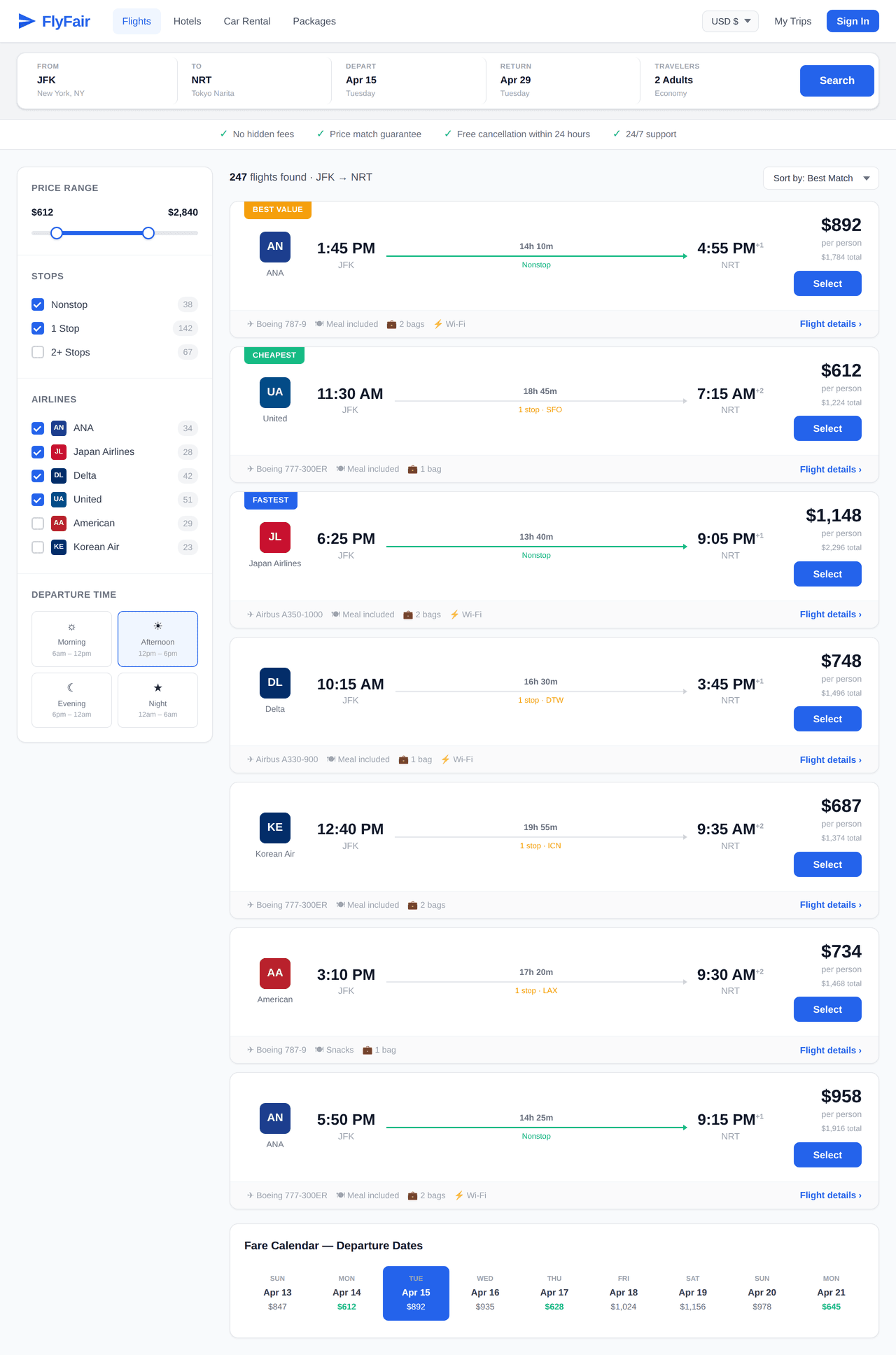This screenshot has width=896, height=1355.
Task: Click the ANA airline logo on the $892 flight
Action: pyautogui.click(x=275, y=246)
